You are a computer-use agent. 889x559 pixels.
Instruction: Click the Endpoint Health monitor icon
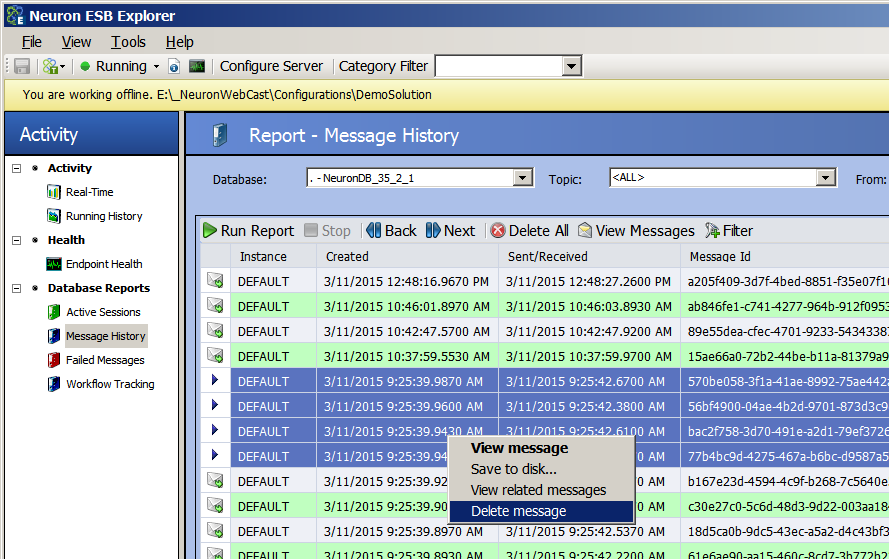pos(54,264)
